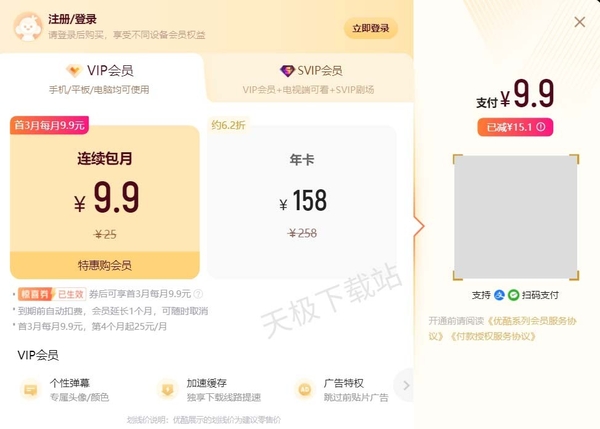Viewport: 600px width, 429px height.
Task: Click the QR code payment area
Action: [x=516, y=217]
